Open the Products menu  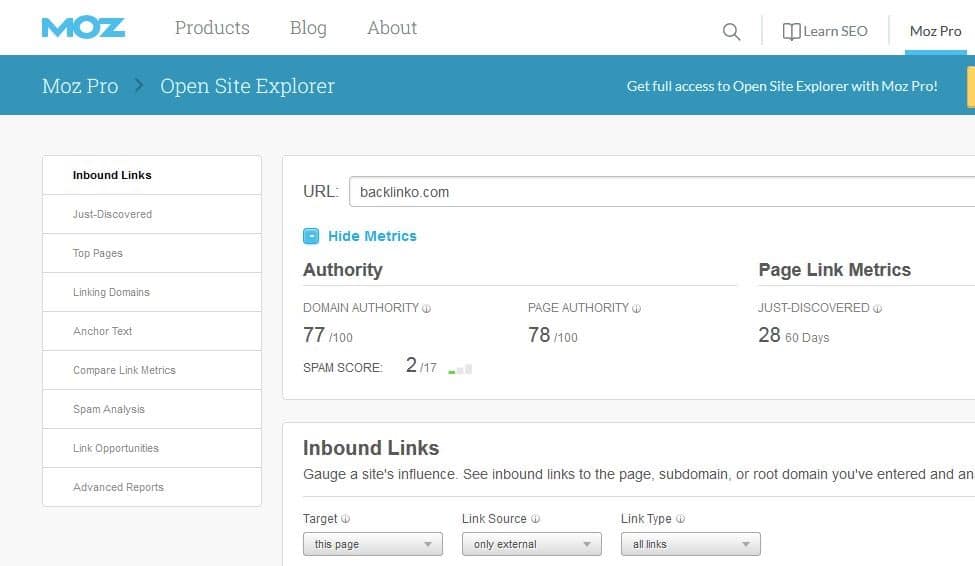212,28
